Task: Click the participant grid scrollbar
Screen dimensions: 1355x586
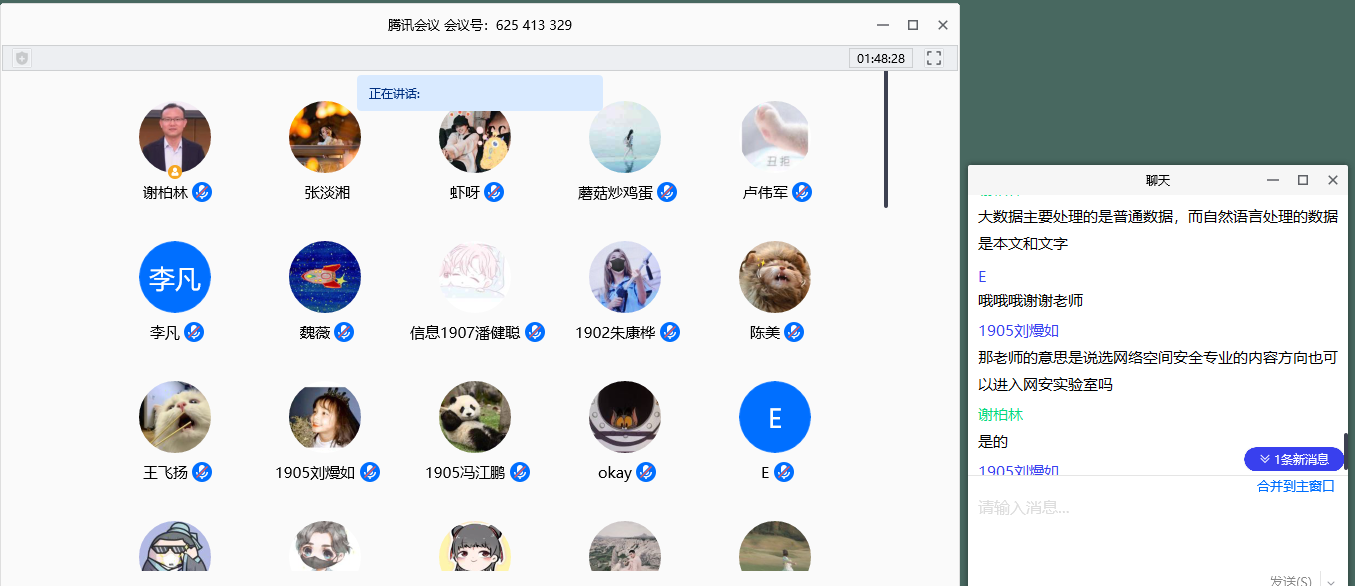Action: tap(886, 140)
